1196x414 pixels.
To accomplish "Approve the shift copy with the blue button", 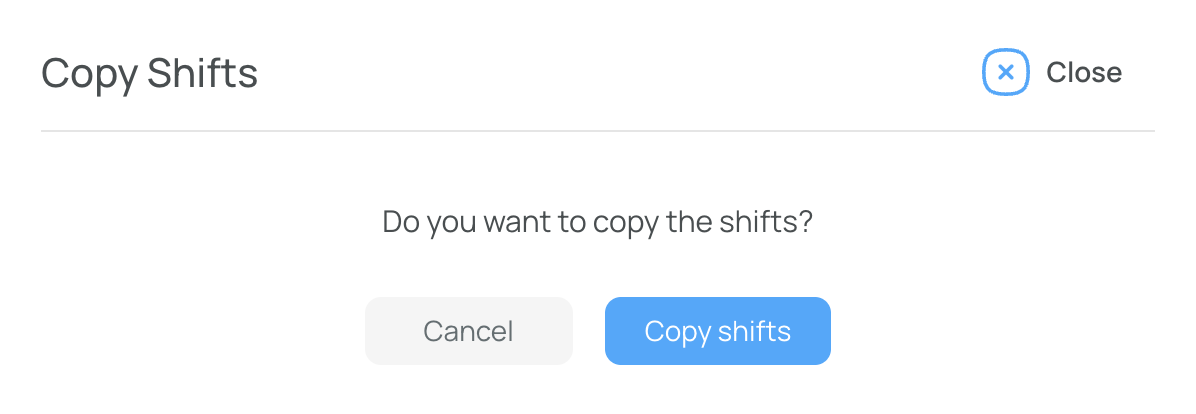I will tap(718, 331).
